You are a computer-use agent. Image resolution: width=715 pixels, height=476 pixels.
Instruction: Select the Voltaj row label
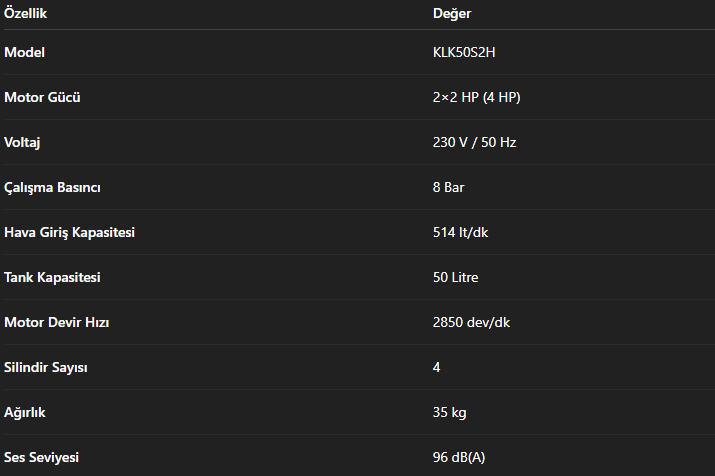(22, 142)
